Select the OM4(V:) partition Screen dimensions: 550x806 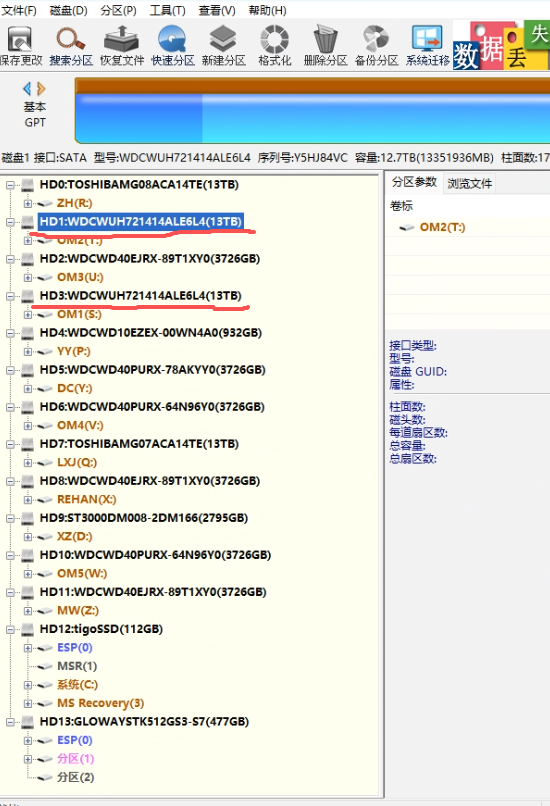point(80,425)
